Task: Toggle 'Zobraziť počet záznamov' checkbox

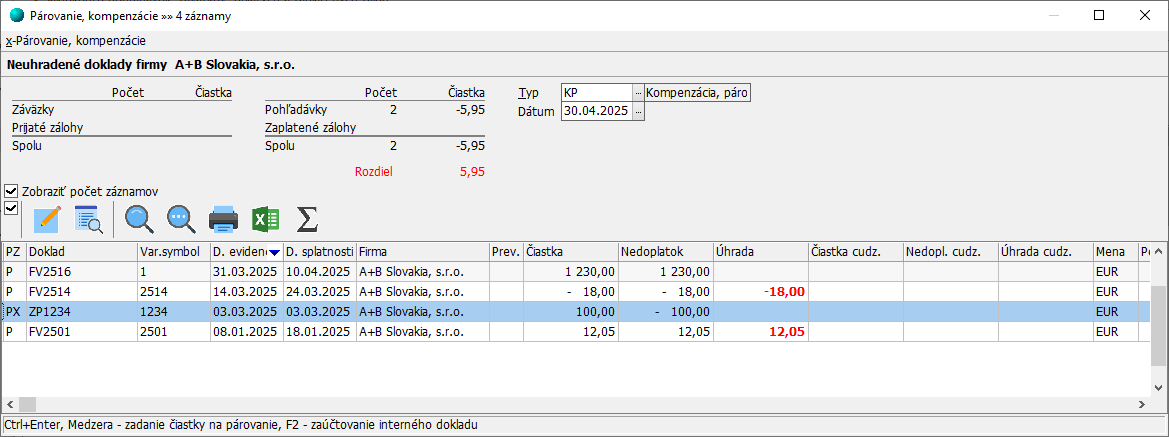Action: [12, 191]
